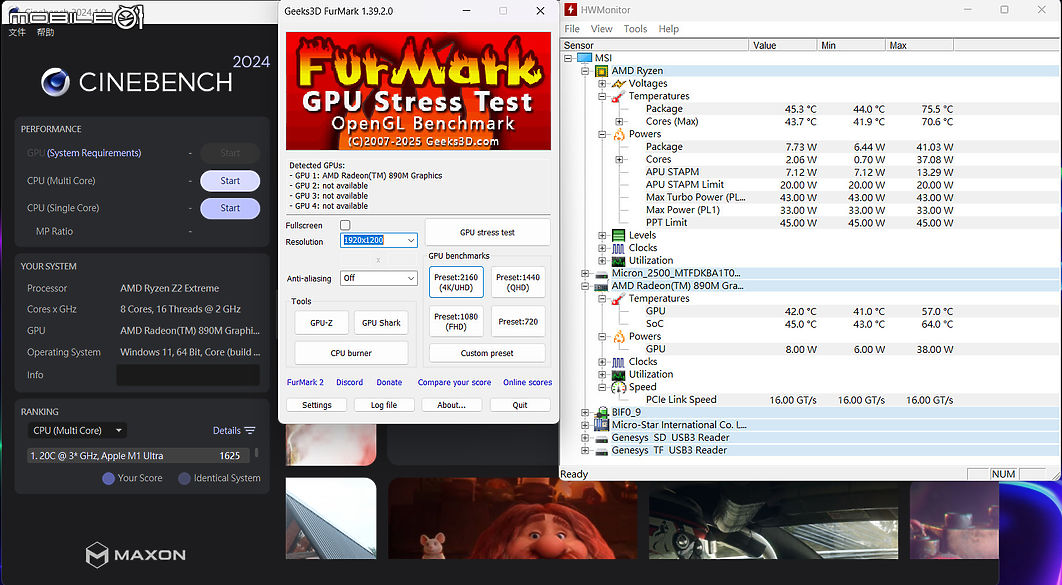The image size is (1062, 585).
Task: Click the MSI computer icon in HWMonitor
Action: [584, 58]
